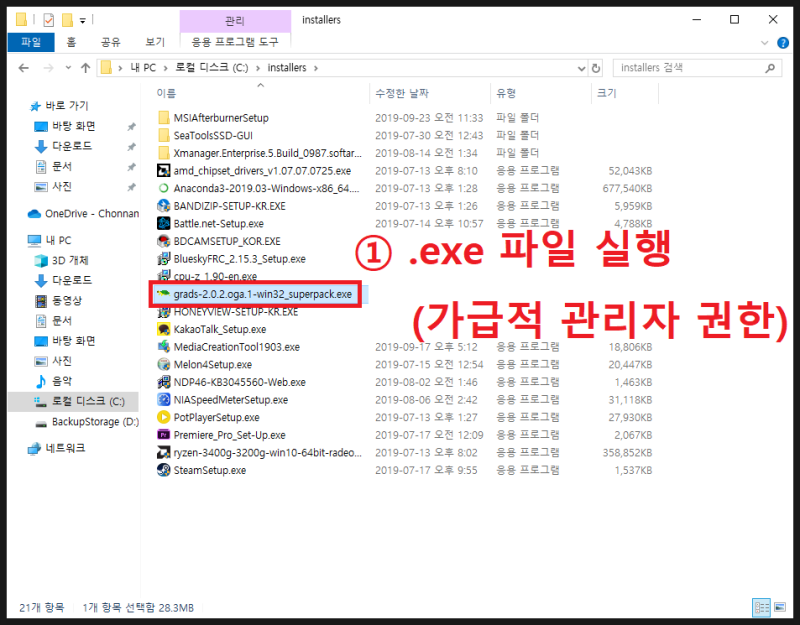Screen dimensions: 800x625
Task: Click the PotPlayerSetup.exe player icon
Action: tap(165, 417)
